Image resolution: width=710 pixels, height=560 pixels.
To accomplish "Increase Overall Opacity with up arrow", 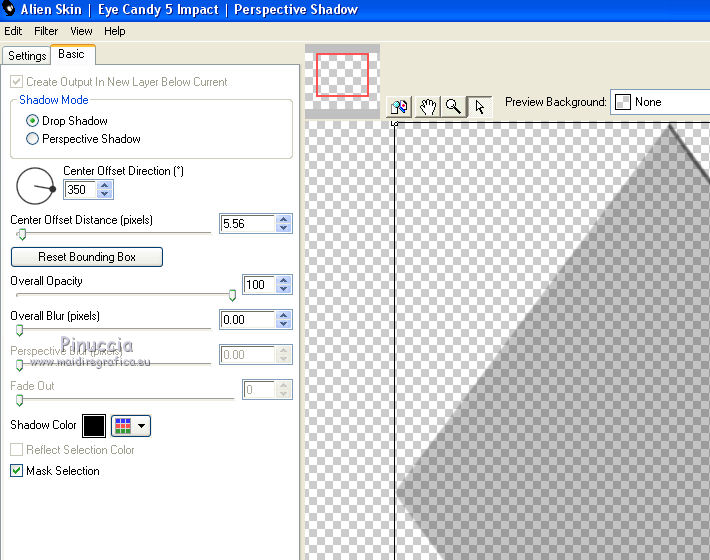I will point(284,280).
